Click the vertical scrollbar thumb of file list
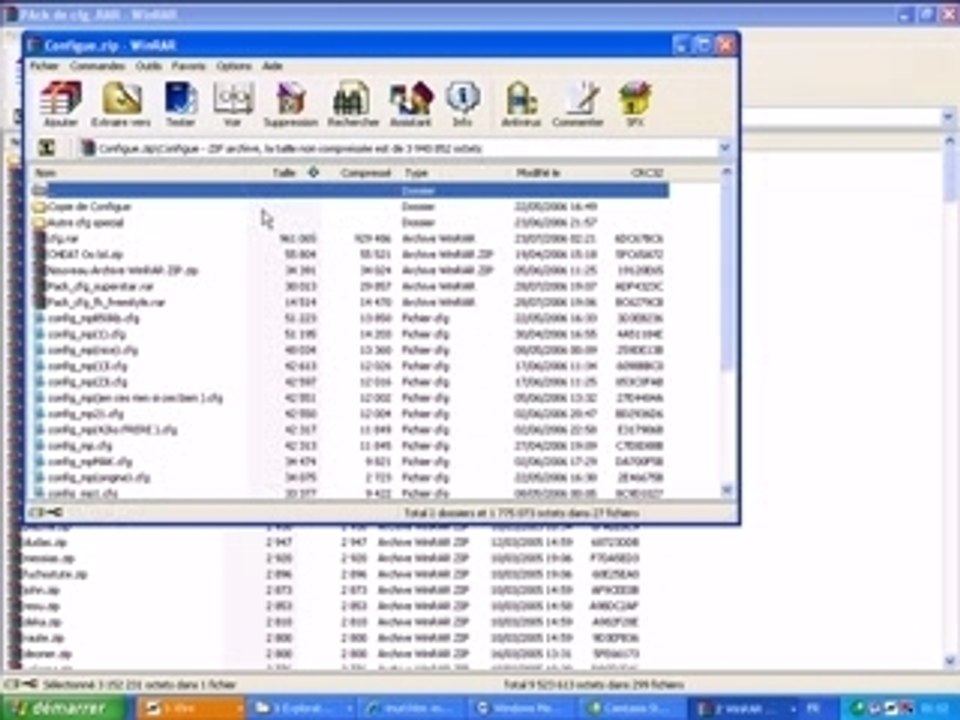 coord(727,276)
